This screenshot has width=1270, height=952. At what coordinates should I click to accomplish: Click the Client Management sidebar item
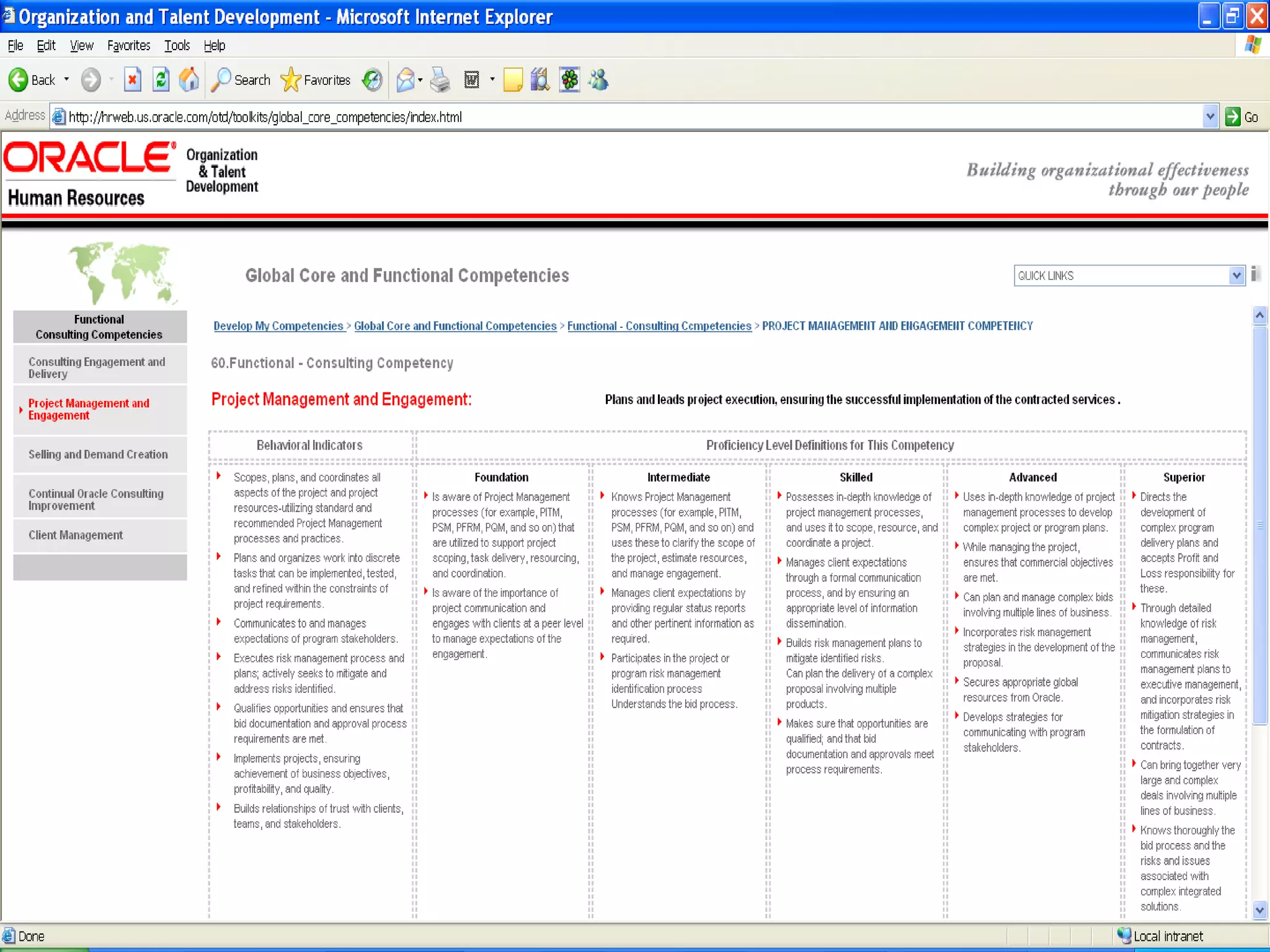tap(76, 535)
